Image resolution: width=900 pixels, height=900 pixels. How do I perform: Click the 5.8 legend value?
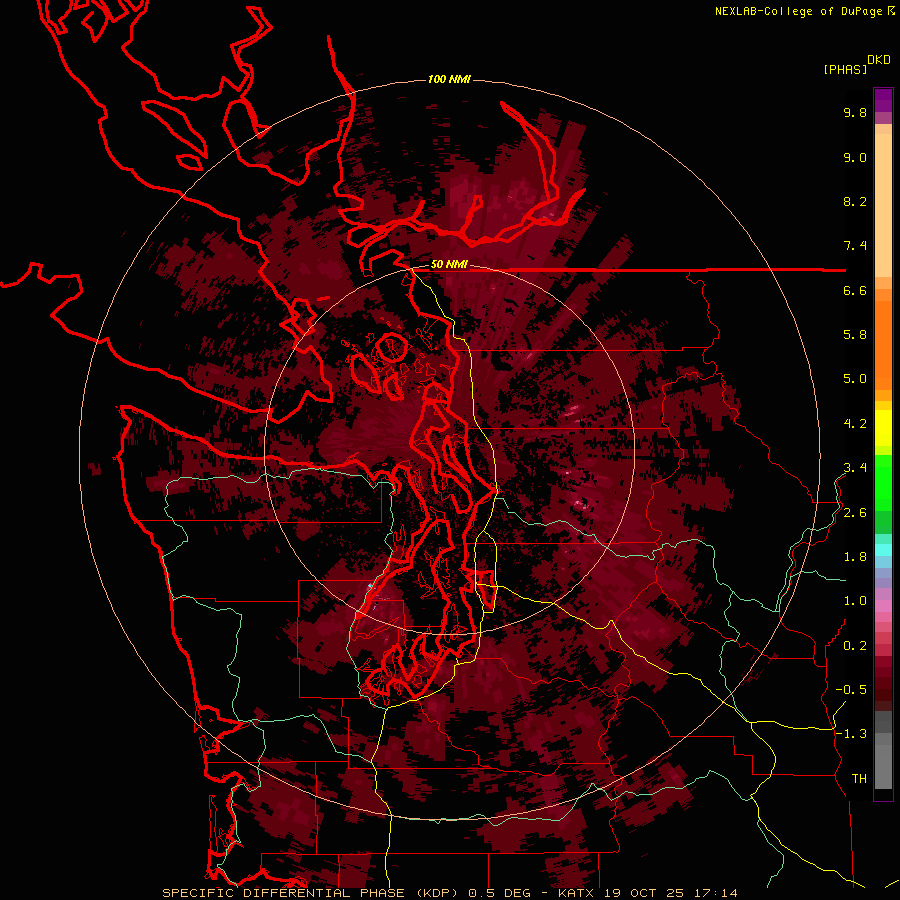coord(855,335)
